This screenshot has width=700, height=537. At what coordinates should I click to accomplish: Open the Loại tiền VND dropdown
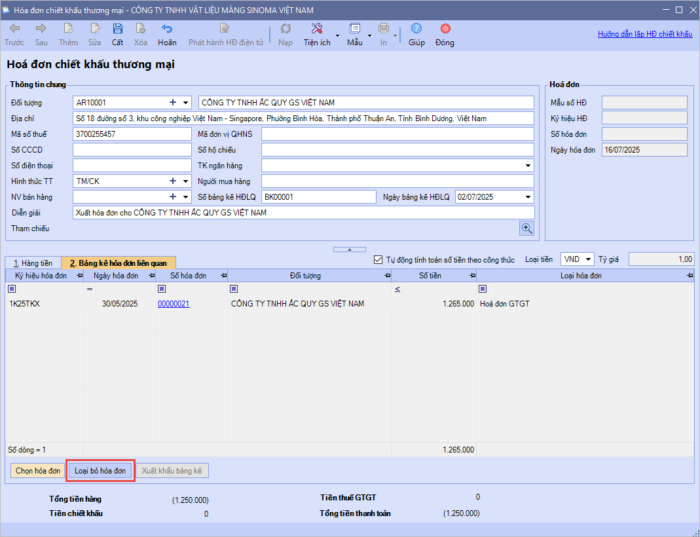[x=588, y=258]
